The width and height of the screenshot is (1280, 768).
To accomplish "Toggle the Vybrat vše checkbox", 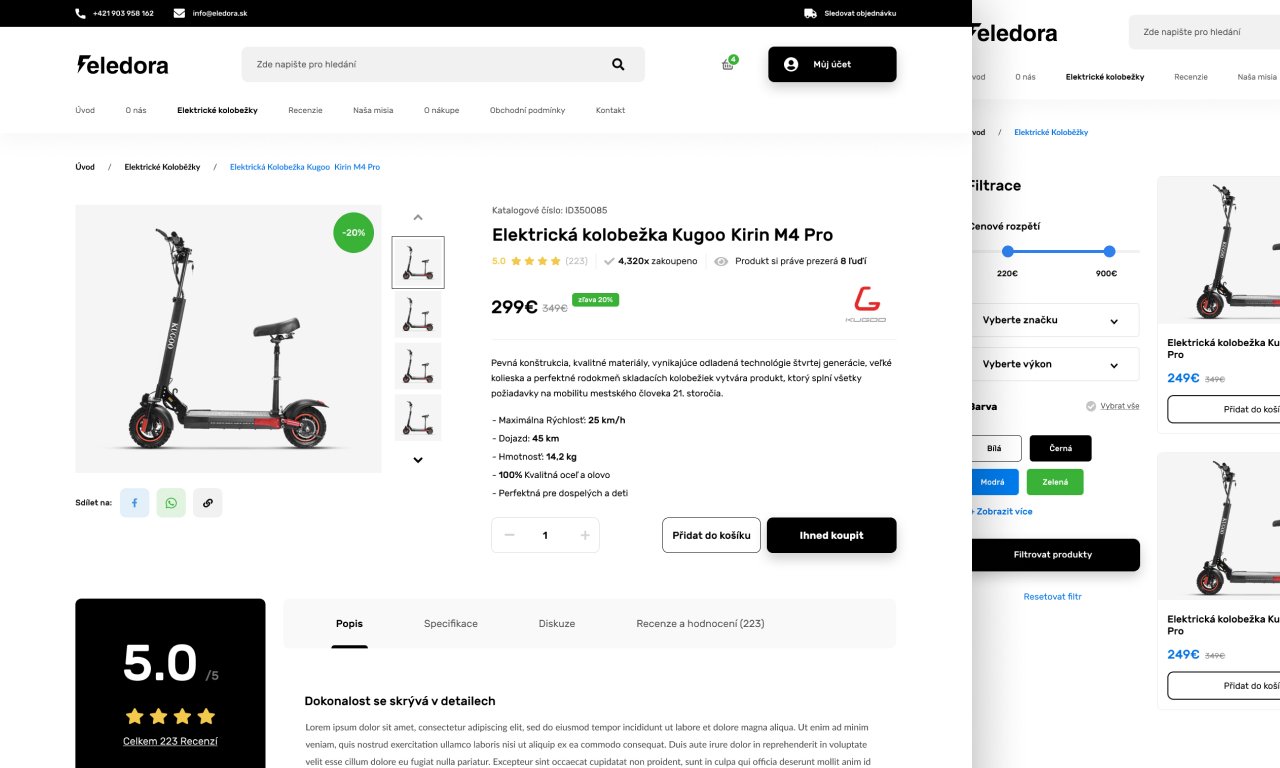I will point(1091,406).
